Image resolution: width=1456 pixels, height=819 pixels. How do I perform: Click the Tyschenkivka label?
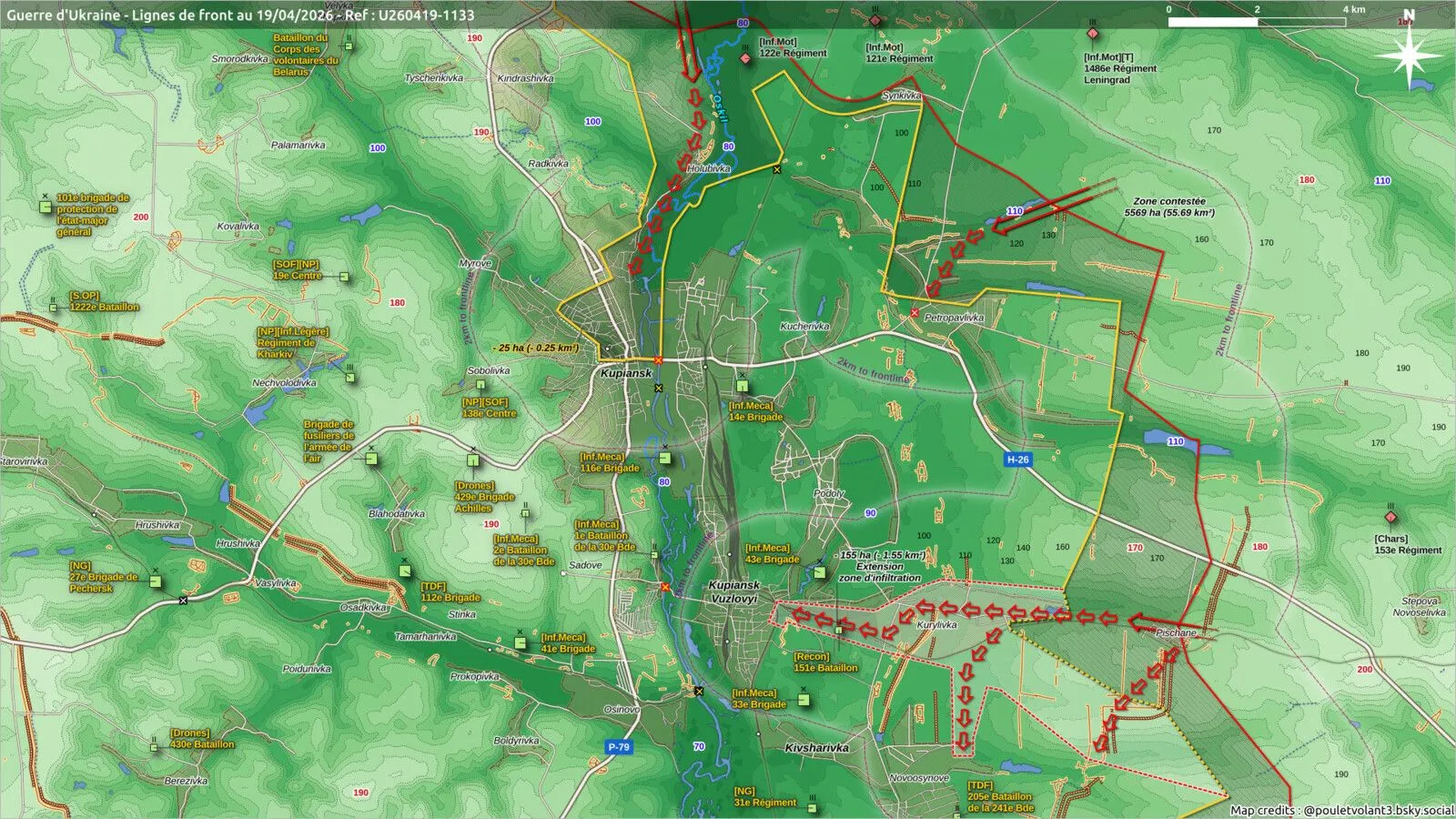pyautogui.click(x=434, y=78)
